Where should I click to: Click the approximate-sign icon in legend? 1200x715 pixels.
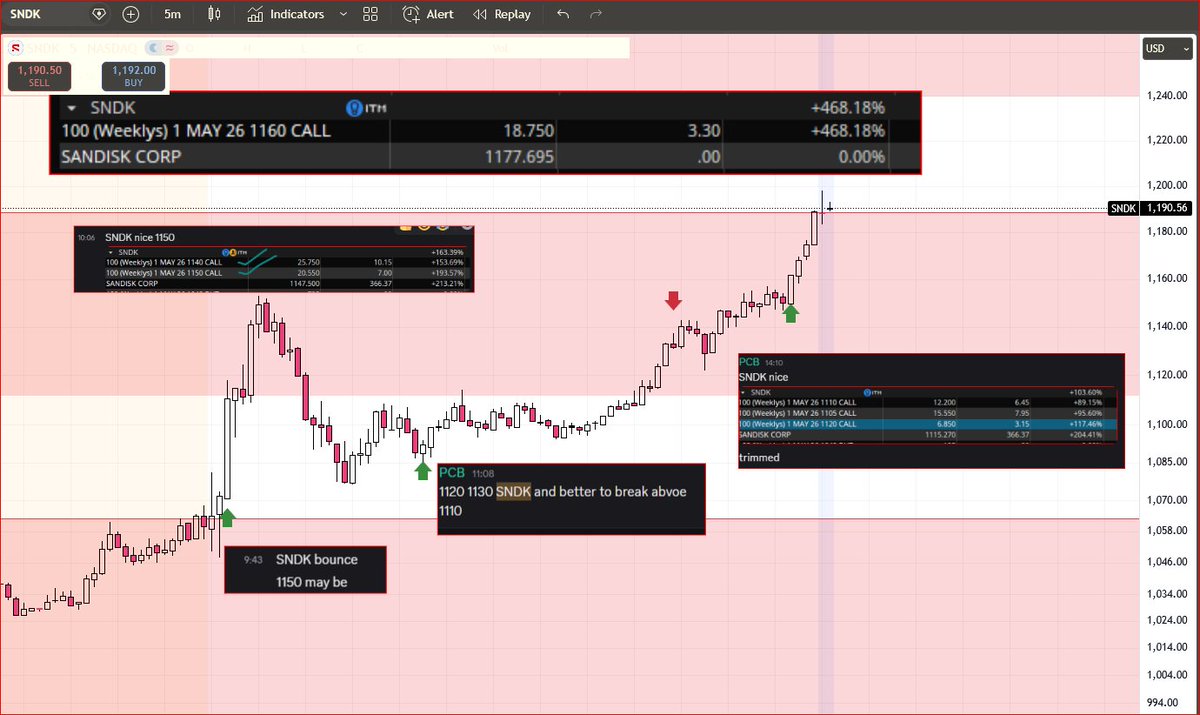tap(169, 47)
